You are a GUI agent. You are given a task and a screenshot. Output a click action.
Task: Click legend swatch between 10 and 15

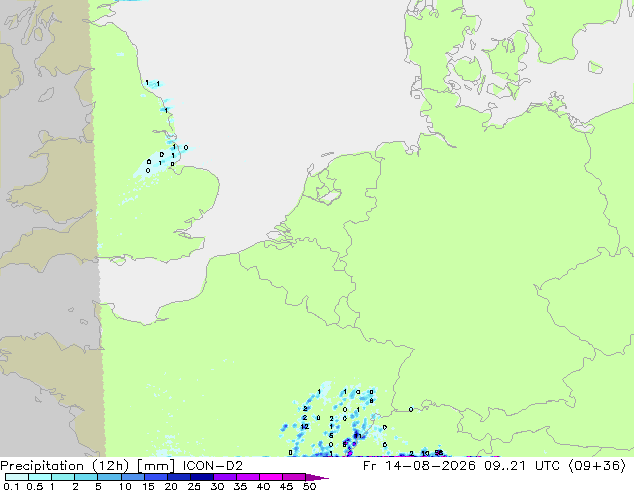tap(132, 477)
